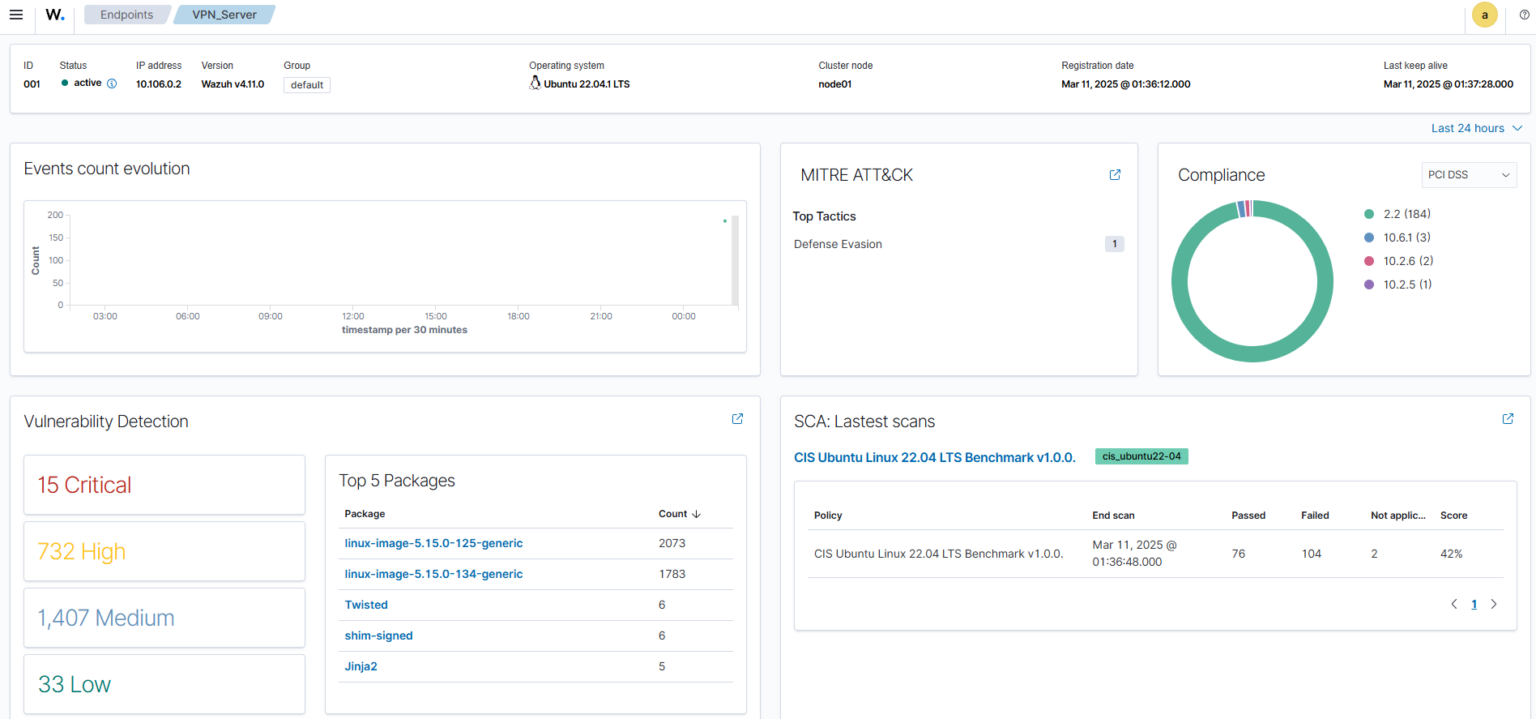1536x719 pixels.
Task: Switch to the Endpoints tab
Action: (x=126, y=15)
